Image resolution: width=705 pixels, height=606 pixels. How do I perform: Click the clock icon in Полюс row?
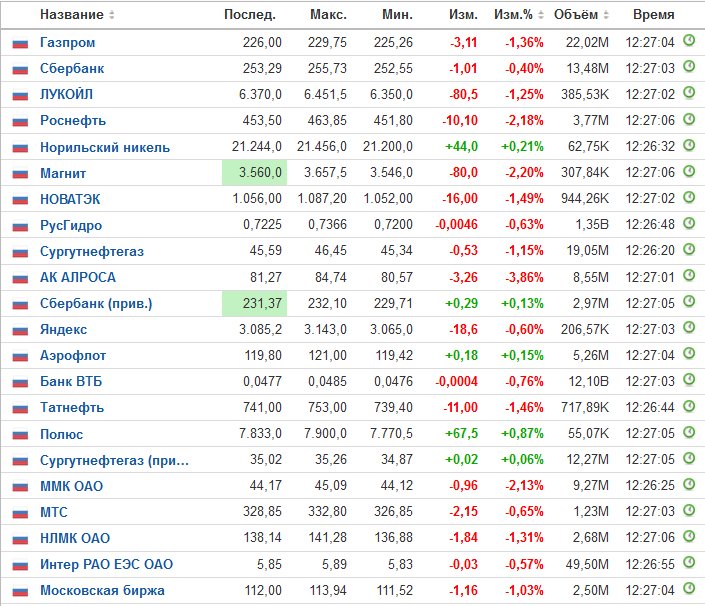pyautogui.click(x=689, y=432)
